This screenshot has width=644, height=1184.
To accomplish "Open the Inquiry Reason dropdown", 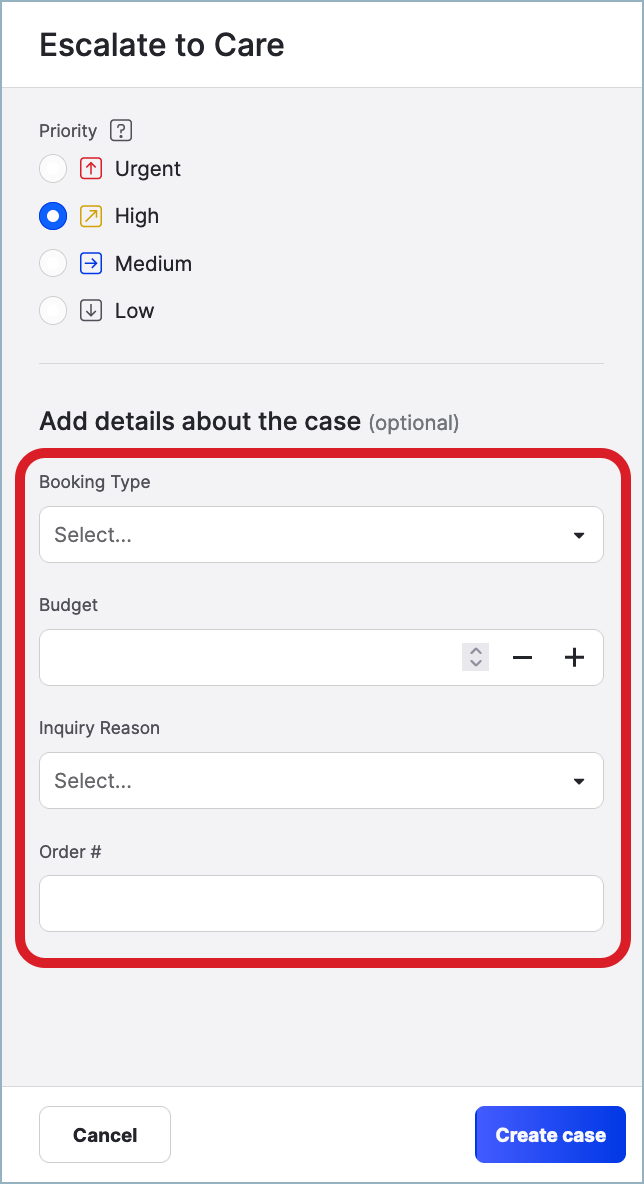I will pyautogui.click(x=300, y=781).
